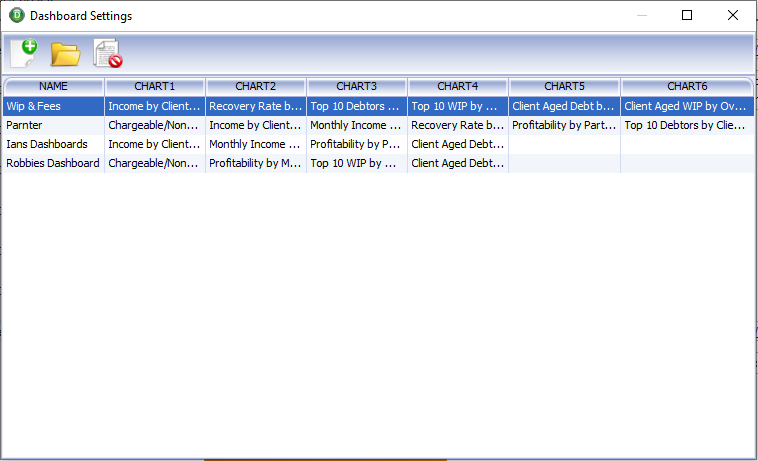This screenshot has height=461, width=758.
Task: Click the delete dashboard icon with red sign
Action: pyautogui.click(x=107, y=53)
